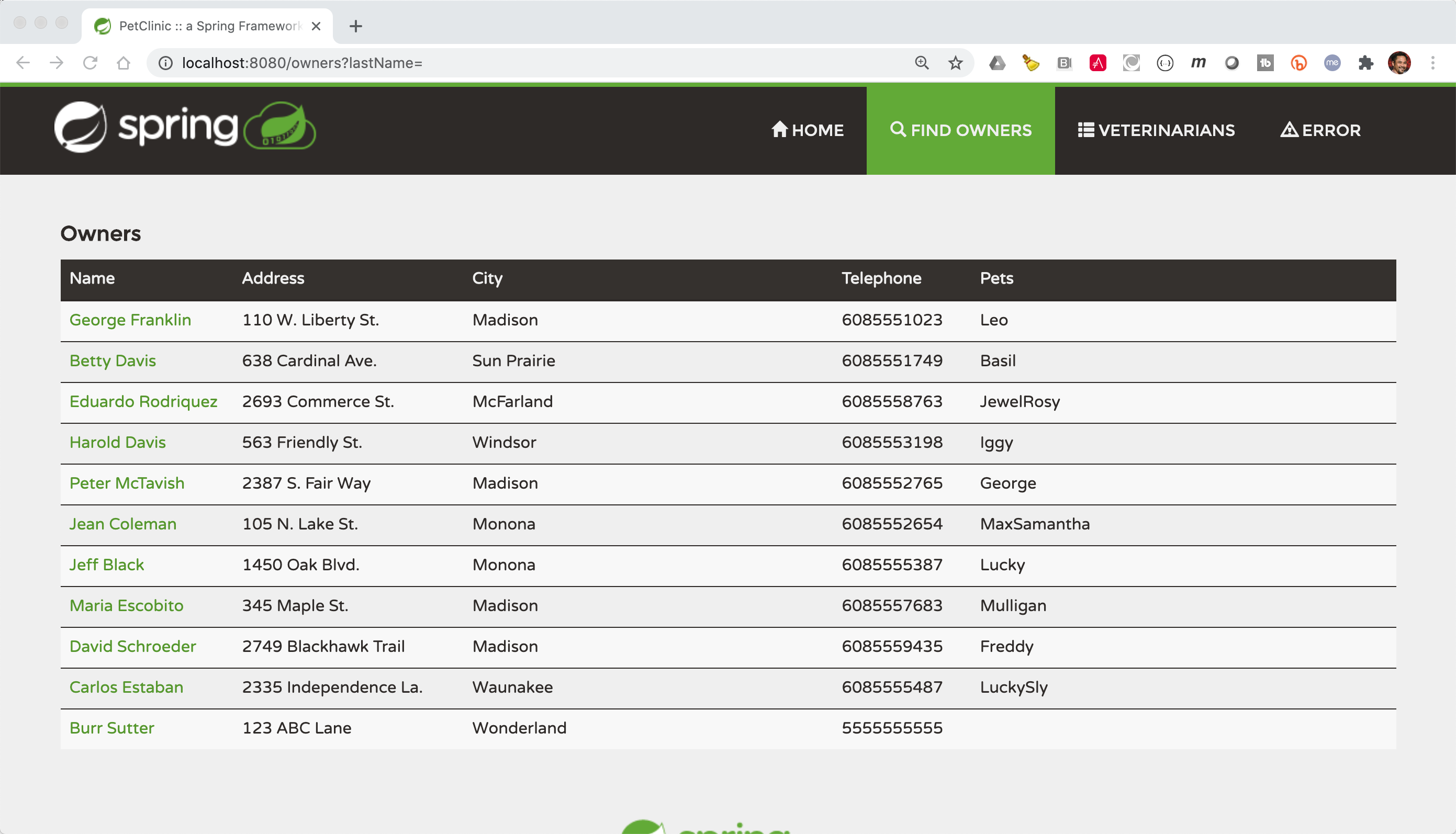Click the Google Drive extension icon

[x=997, y=62]
